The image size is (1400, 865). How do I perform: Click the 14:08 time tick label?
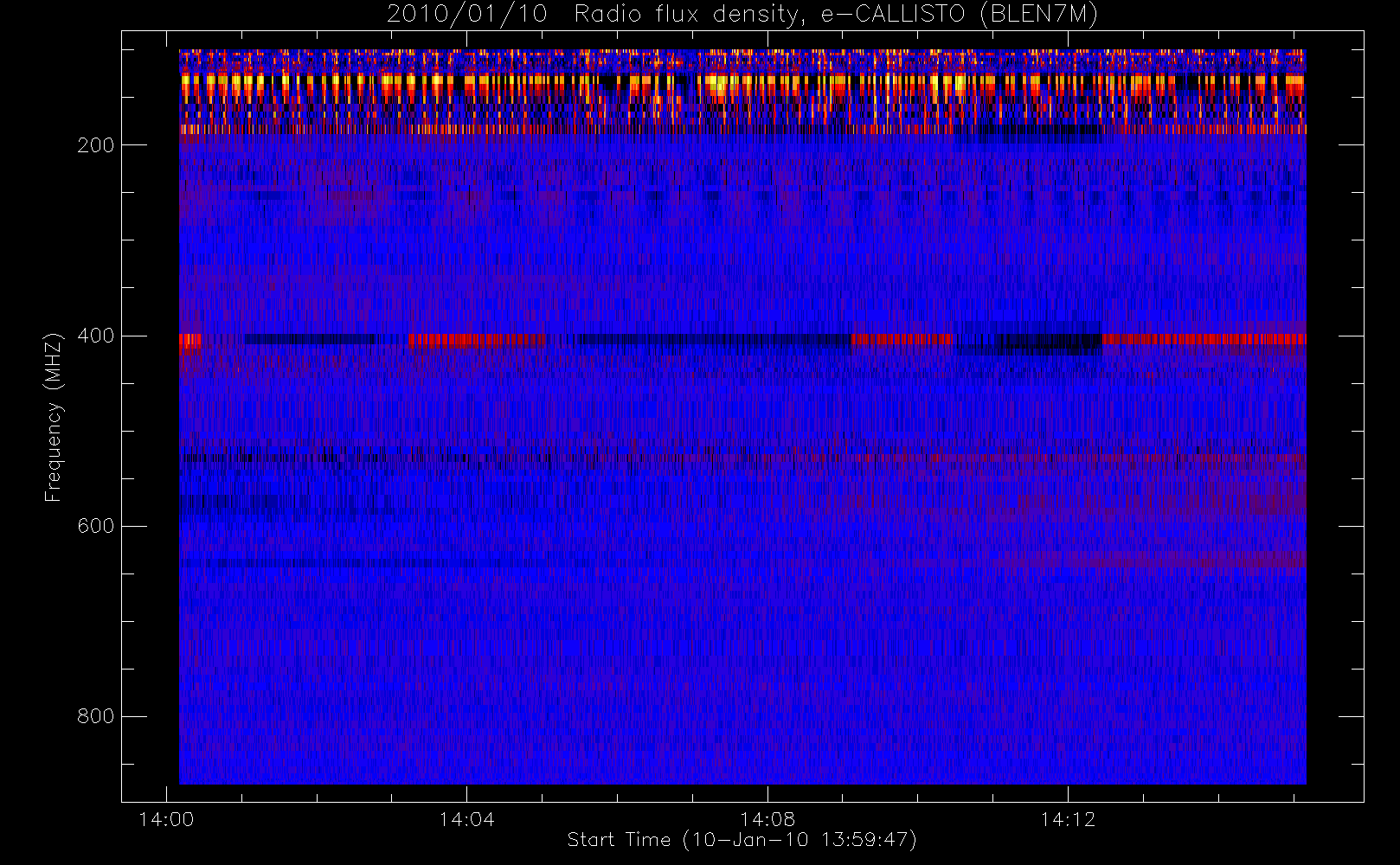(x=767, y=819)
